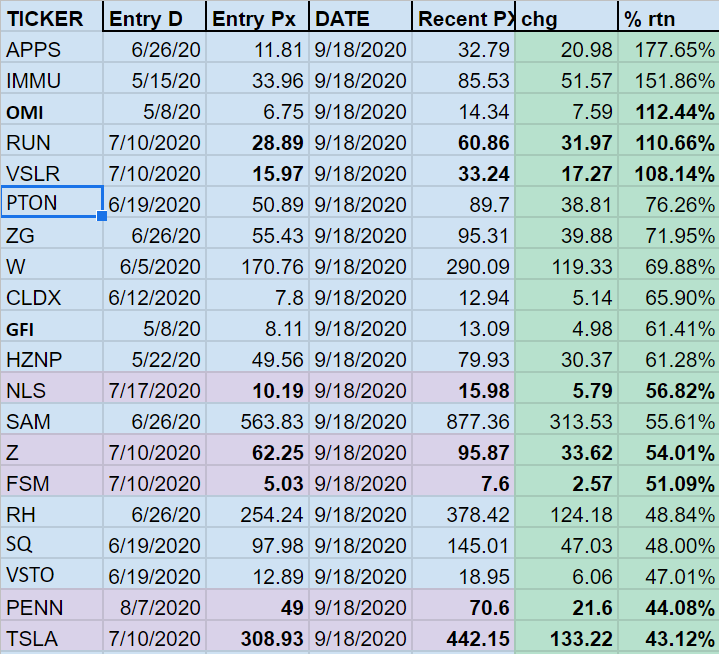Click change value 313.53 for SAM
This screenshot has width=719, height=654.
[566, 419]
